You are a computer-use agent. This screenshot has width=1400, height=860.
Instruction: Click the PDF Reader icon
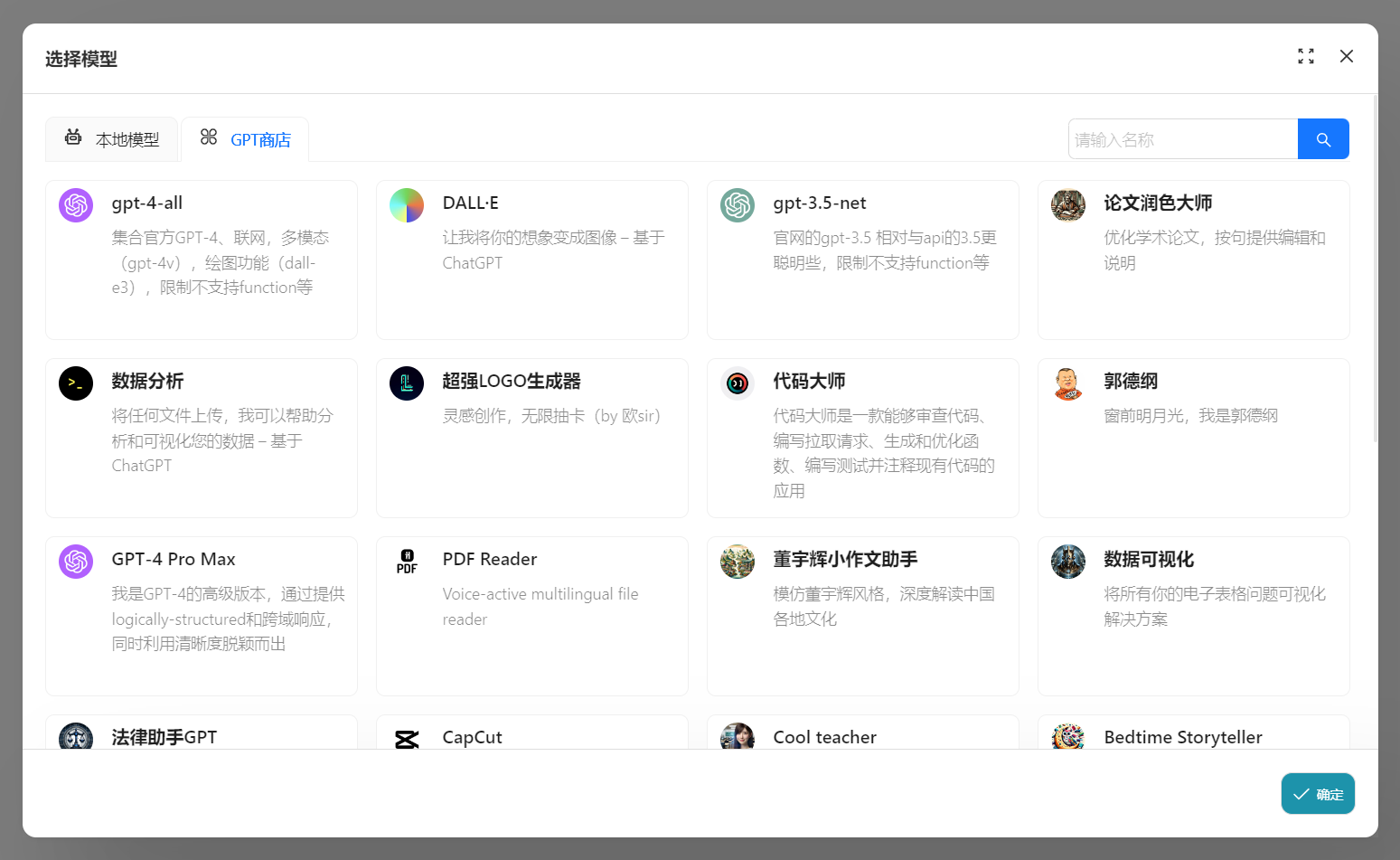407,562
